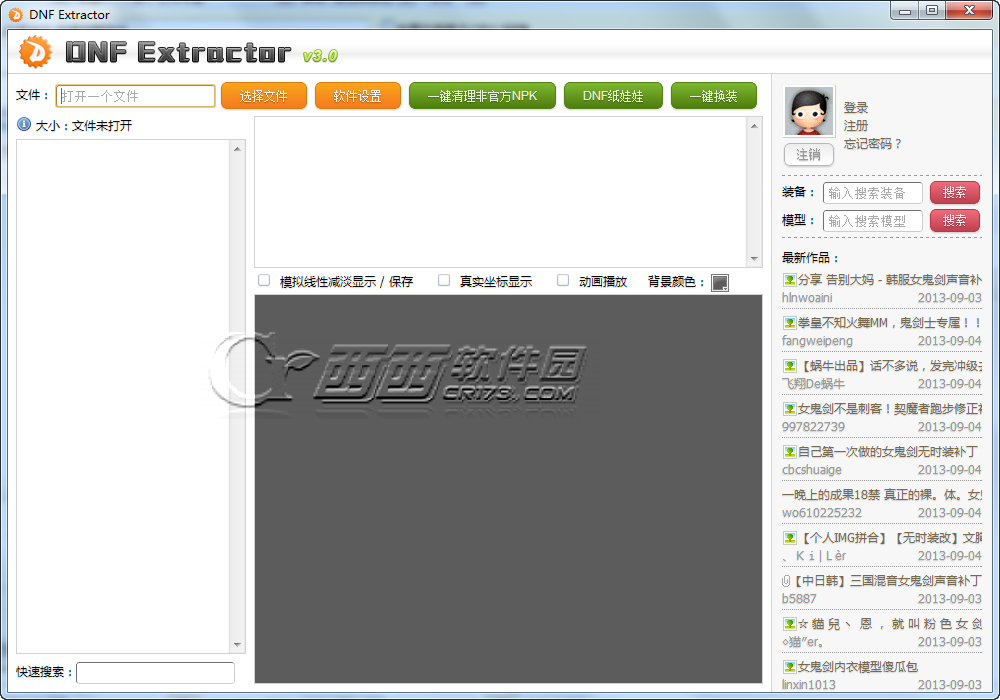Click author name cbcshuaige
Image resolution: width=1000 pixels, height=700 pixels.
point(812,470)
